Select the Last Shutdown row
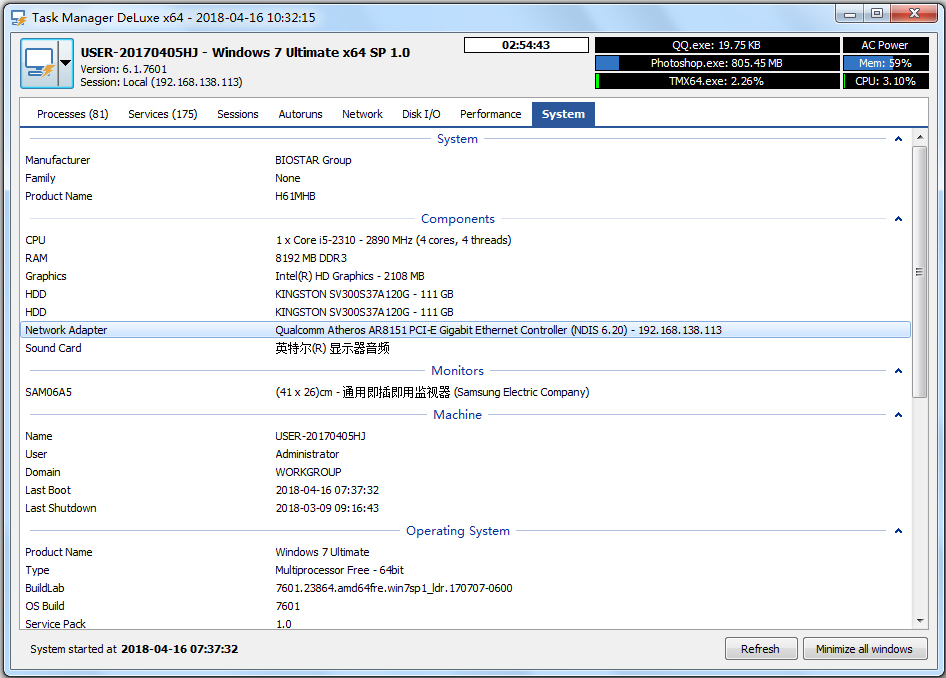This screenshot has width=946, height=678. pos(465,508)
